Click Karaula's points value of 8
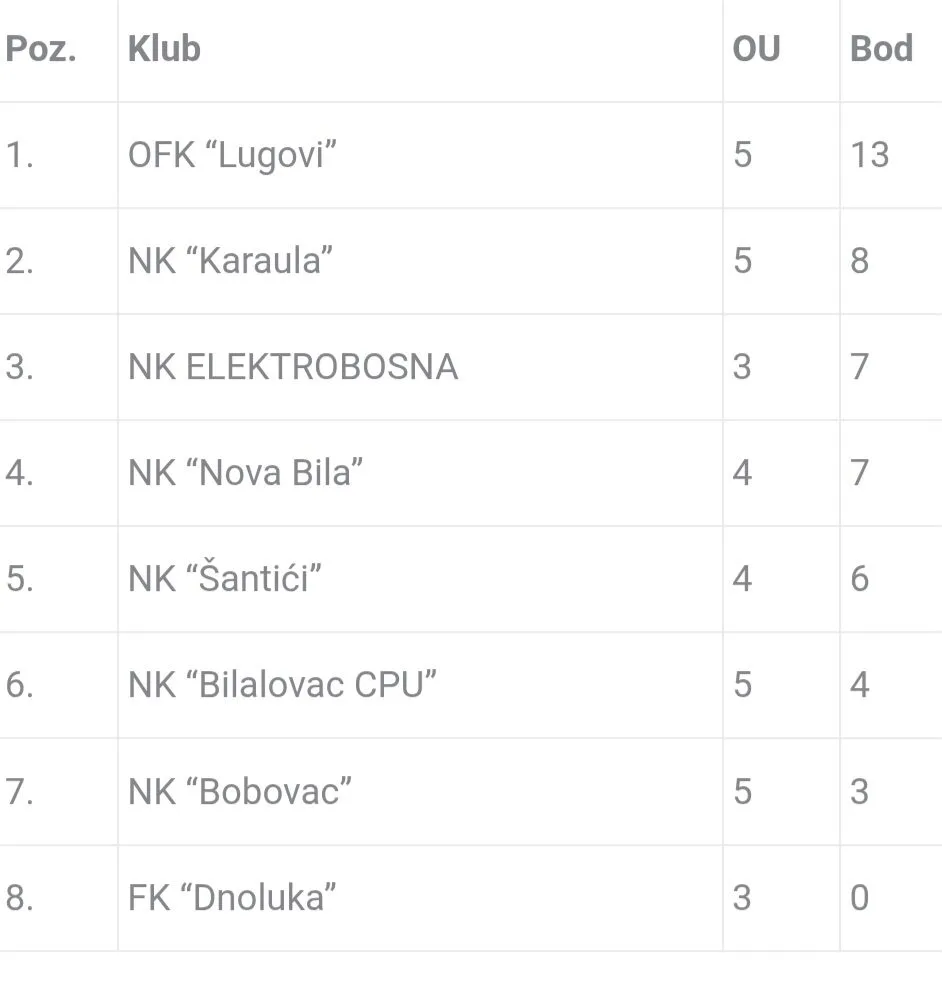The width and height of the screenshot is (942, 1004). point(859,261)
